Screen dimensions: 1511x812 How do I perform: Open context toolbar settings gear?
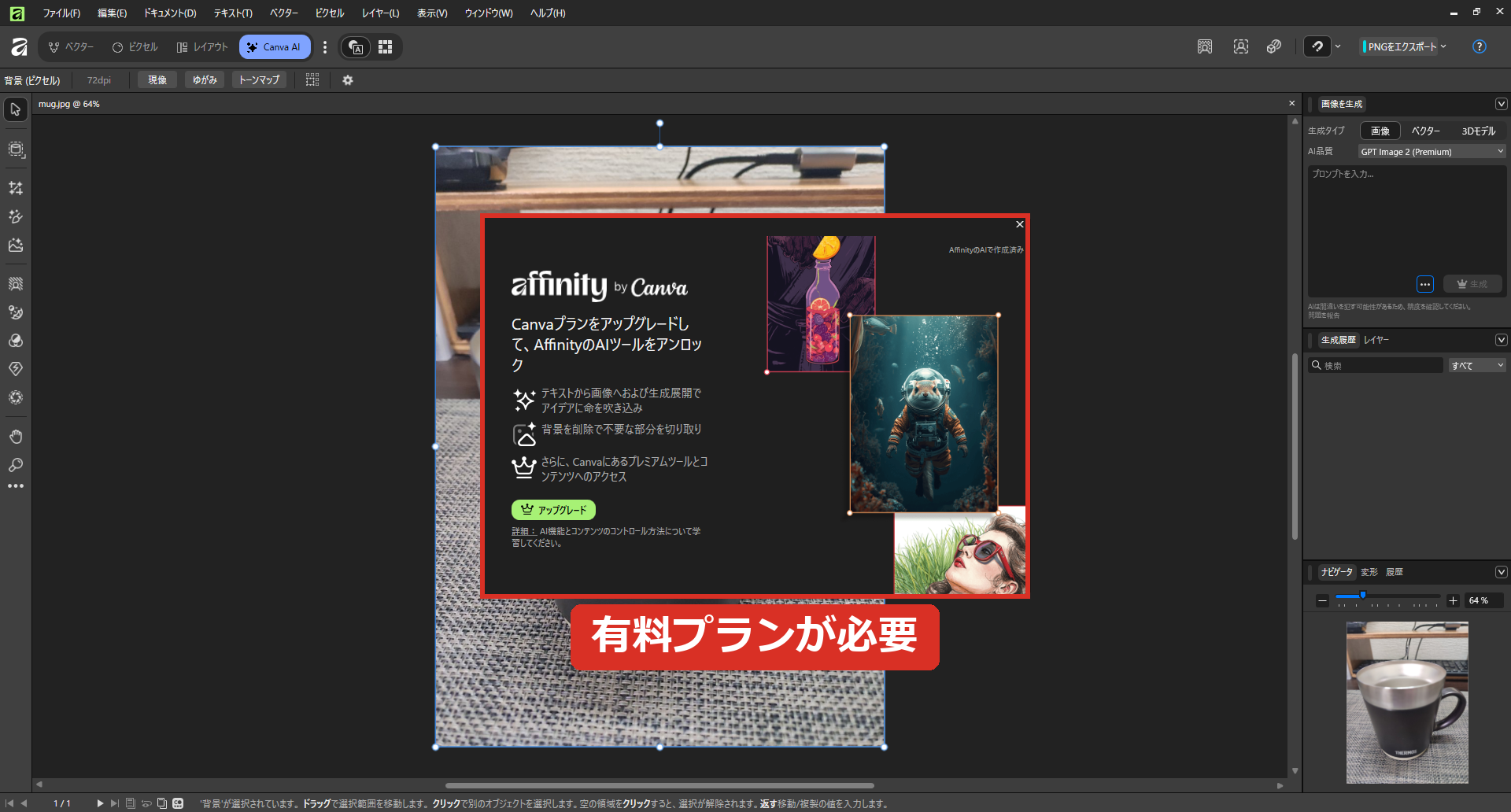(348, 80)
